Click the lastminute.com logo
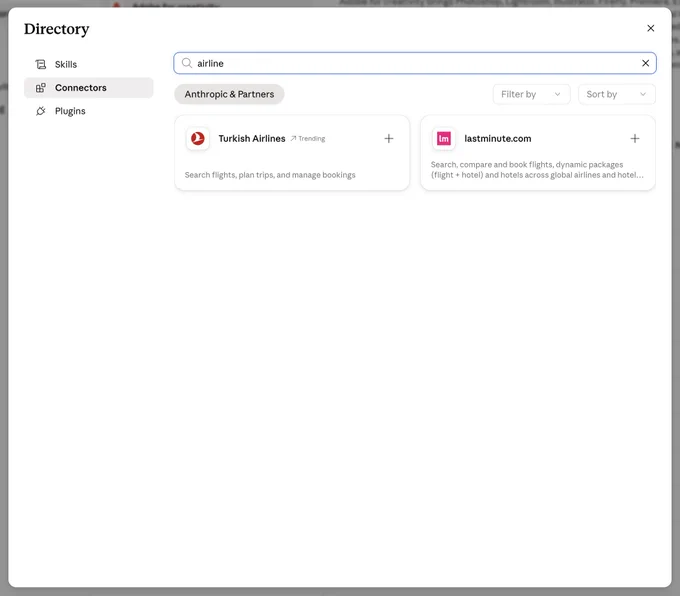The image size is (680, 596). [x=444, y=139]
